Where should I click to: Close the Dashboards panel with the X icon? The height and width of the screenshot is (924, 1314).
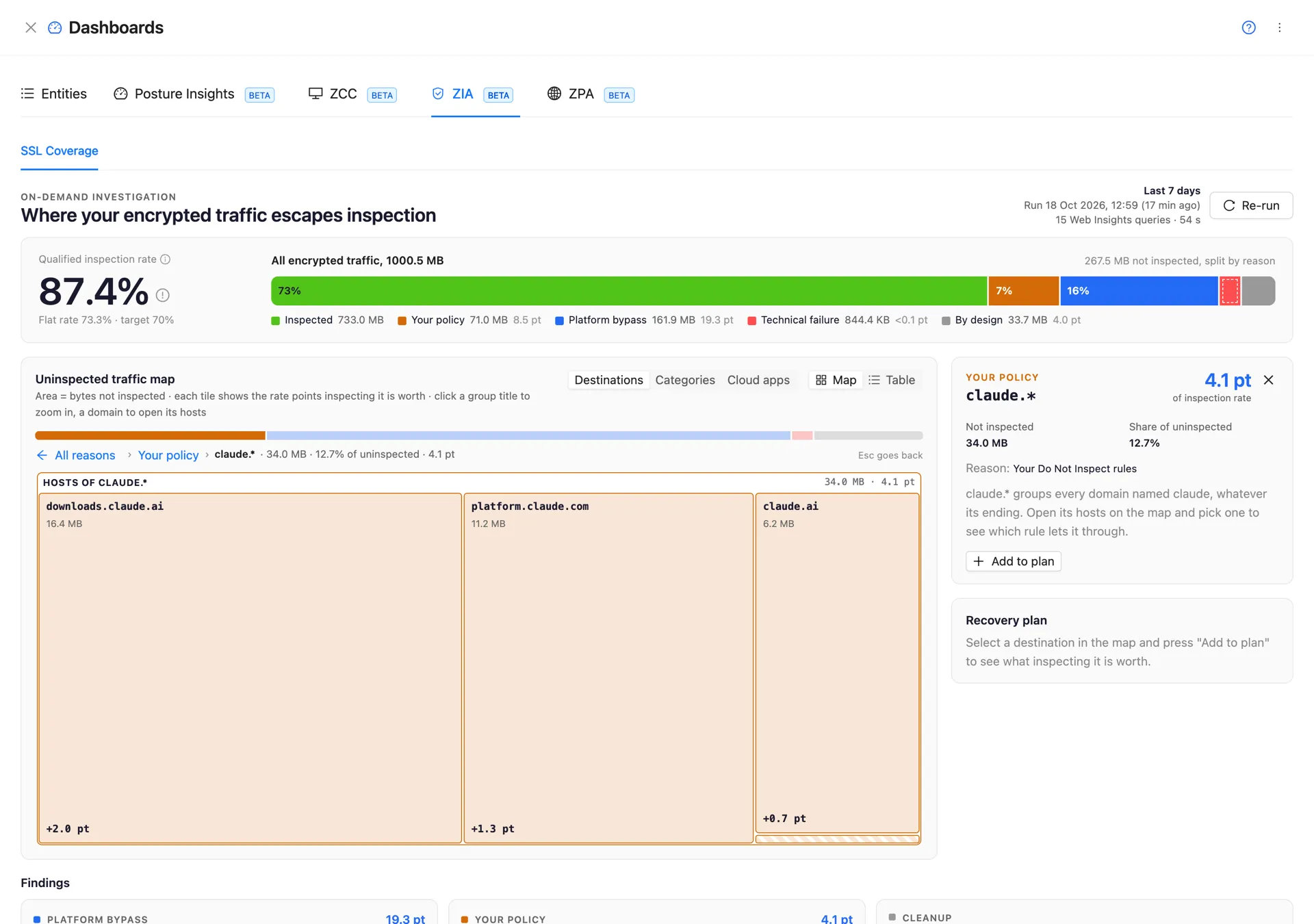click(x=31, y=27)
